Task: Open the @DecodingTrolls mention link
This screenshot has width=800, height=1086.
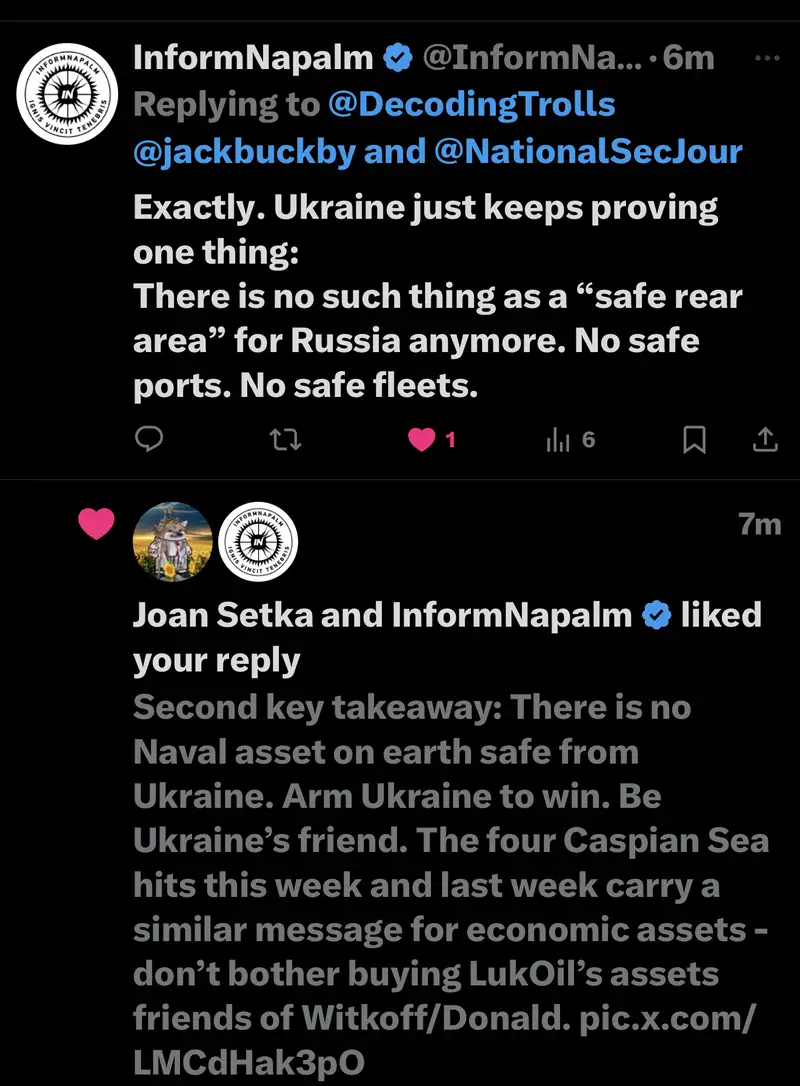Action: [471, 104]
